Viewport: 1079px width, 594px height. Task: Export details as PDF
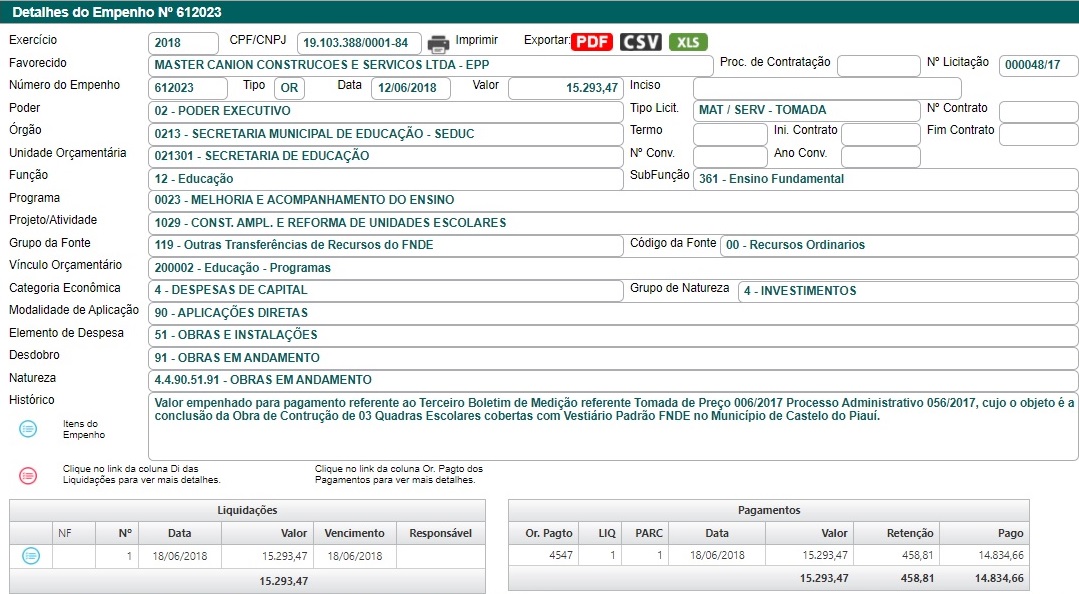(x=592, y=42)
